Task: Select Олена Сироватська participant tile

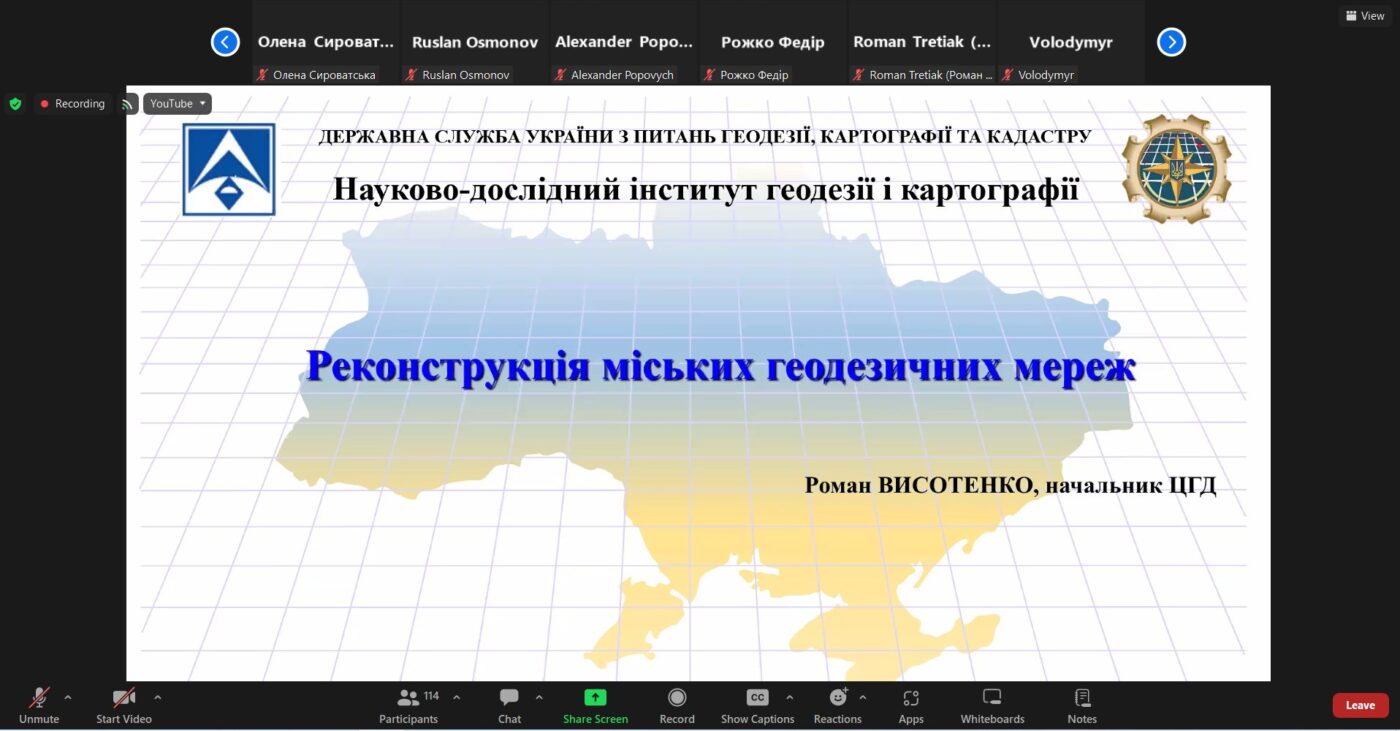Action: (x=326, y=42)
